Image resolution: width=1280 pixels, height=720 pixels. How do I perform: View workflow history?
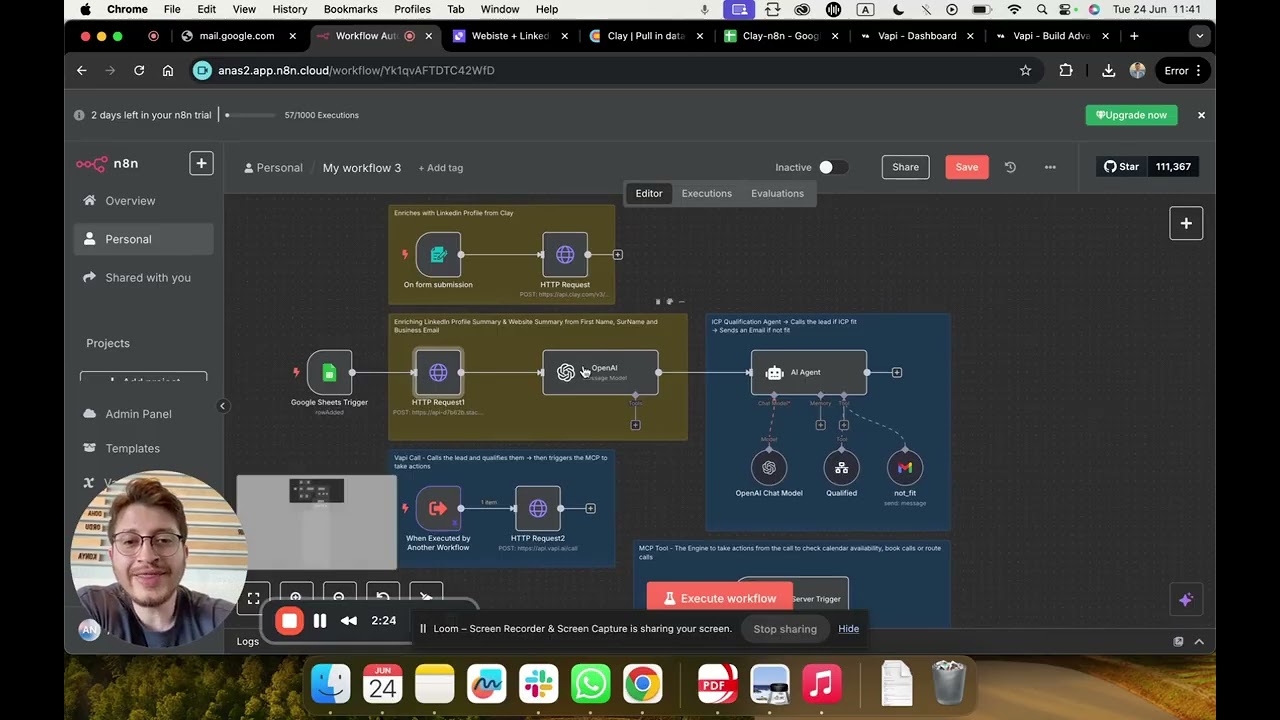coord(1010,167)
